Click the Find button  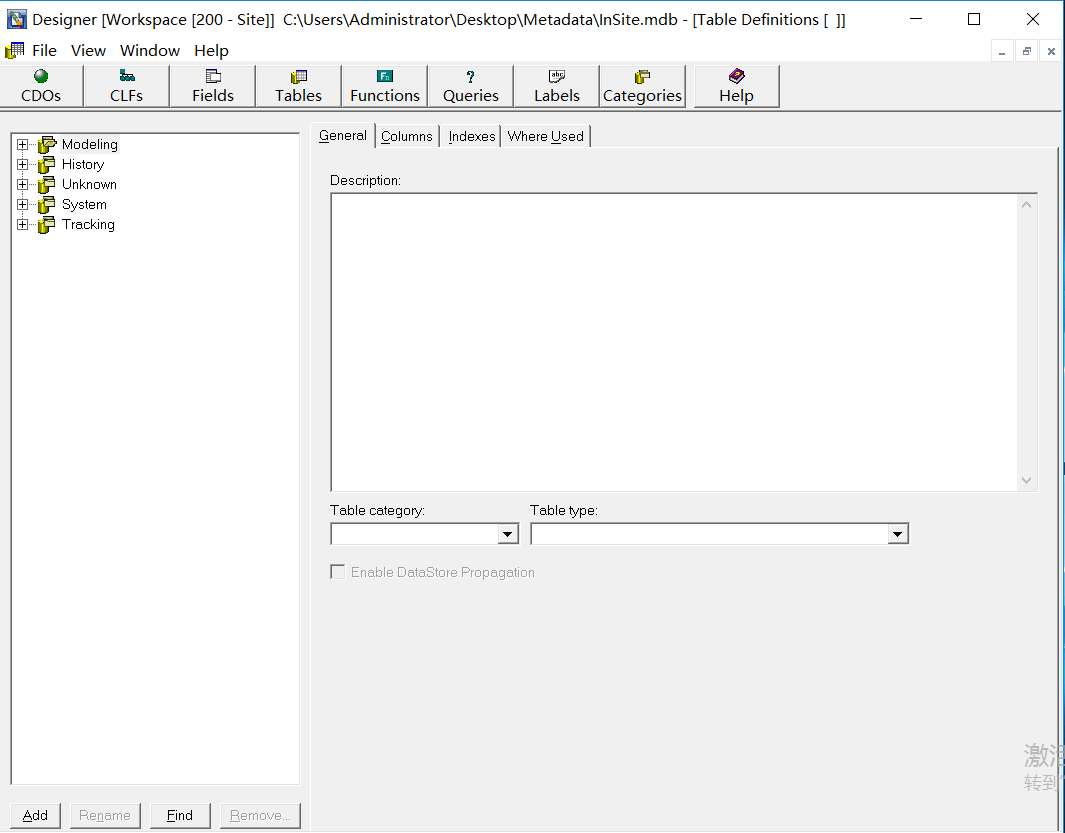[180, 815]
